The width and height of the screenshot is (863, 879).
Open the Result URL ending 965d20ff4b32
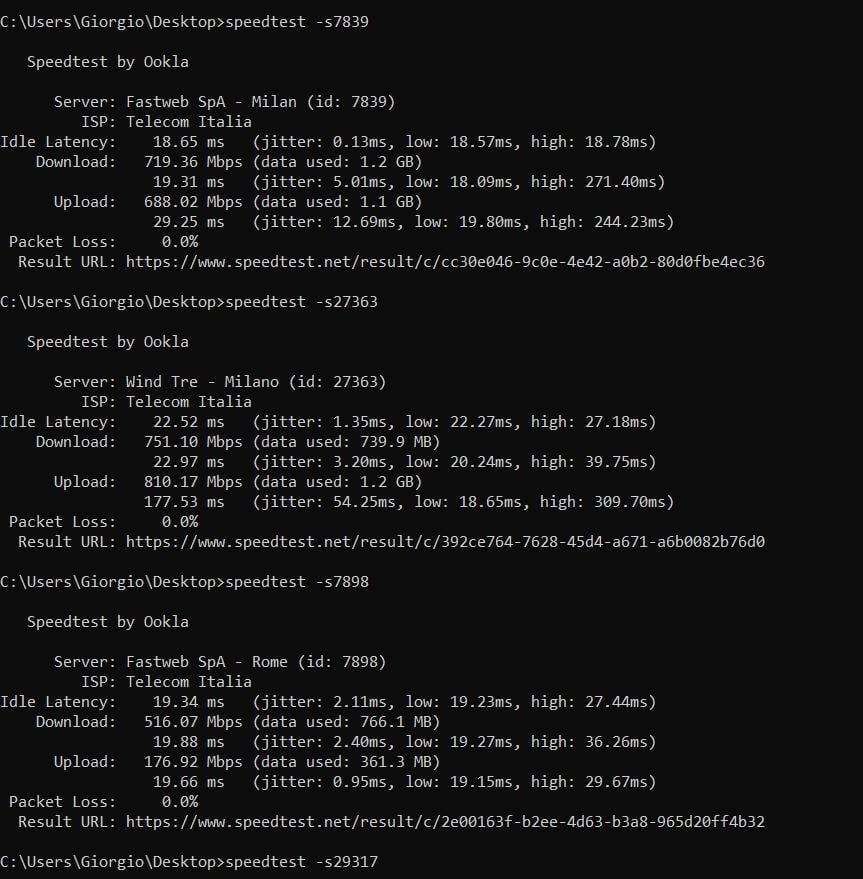point(445,822)
